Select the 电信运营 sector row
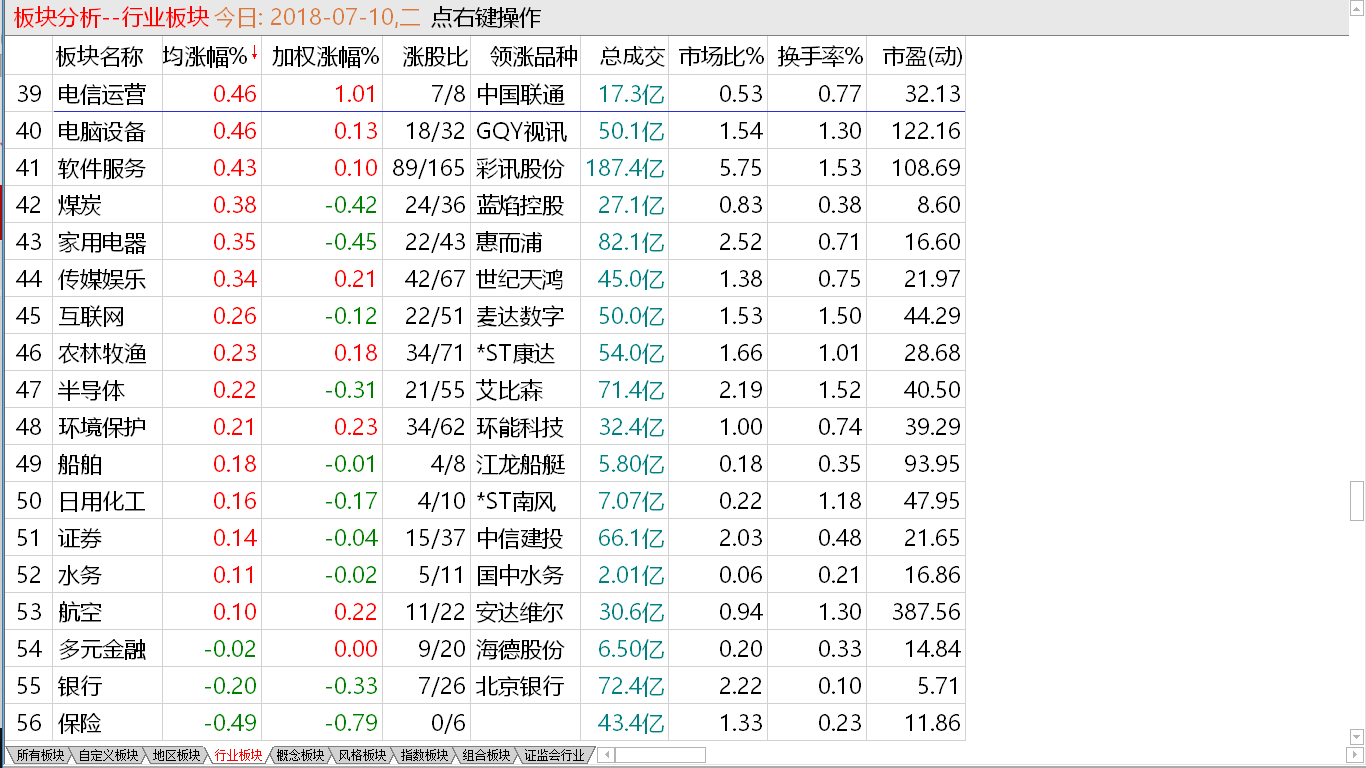The image size is (1366, 768). [485, 94]
